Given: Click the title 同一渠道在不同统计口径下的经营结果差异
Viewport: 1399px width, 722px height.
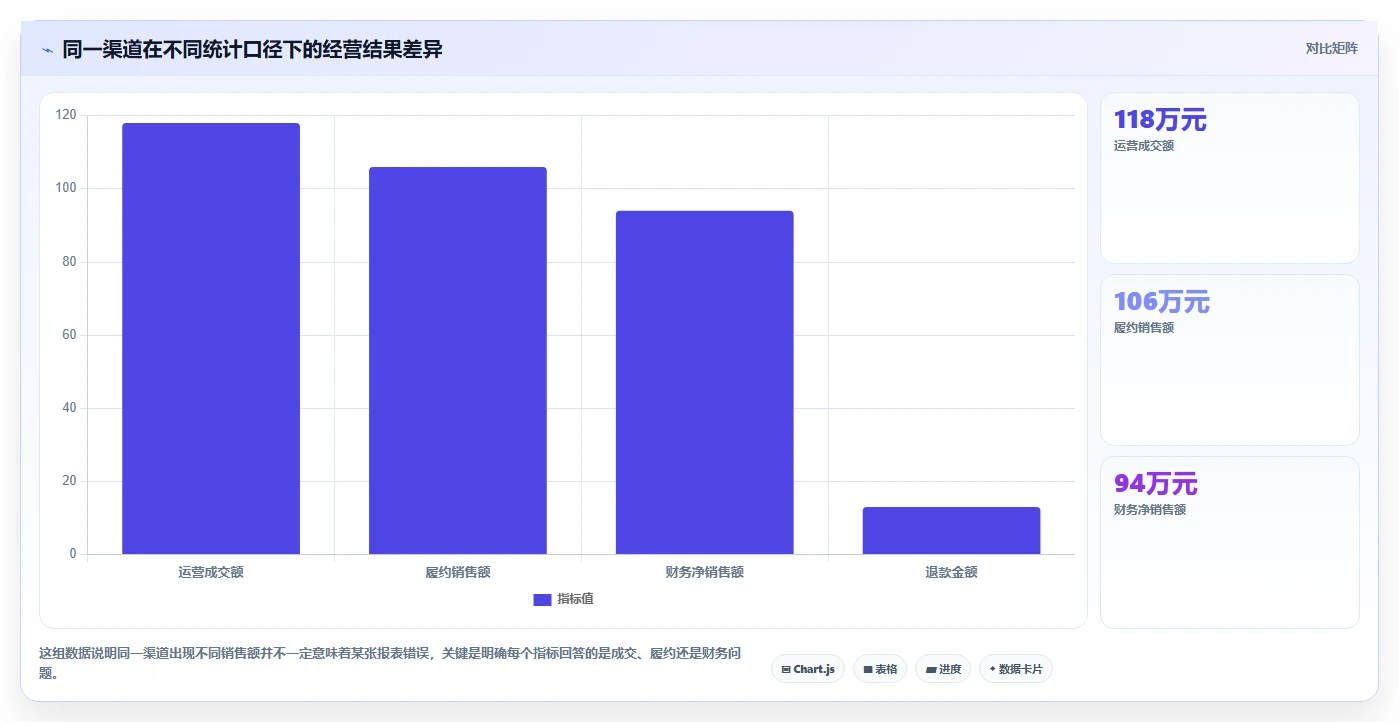Looking at the screenshot, I should click(252, 49).
